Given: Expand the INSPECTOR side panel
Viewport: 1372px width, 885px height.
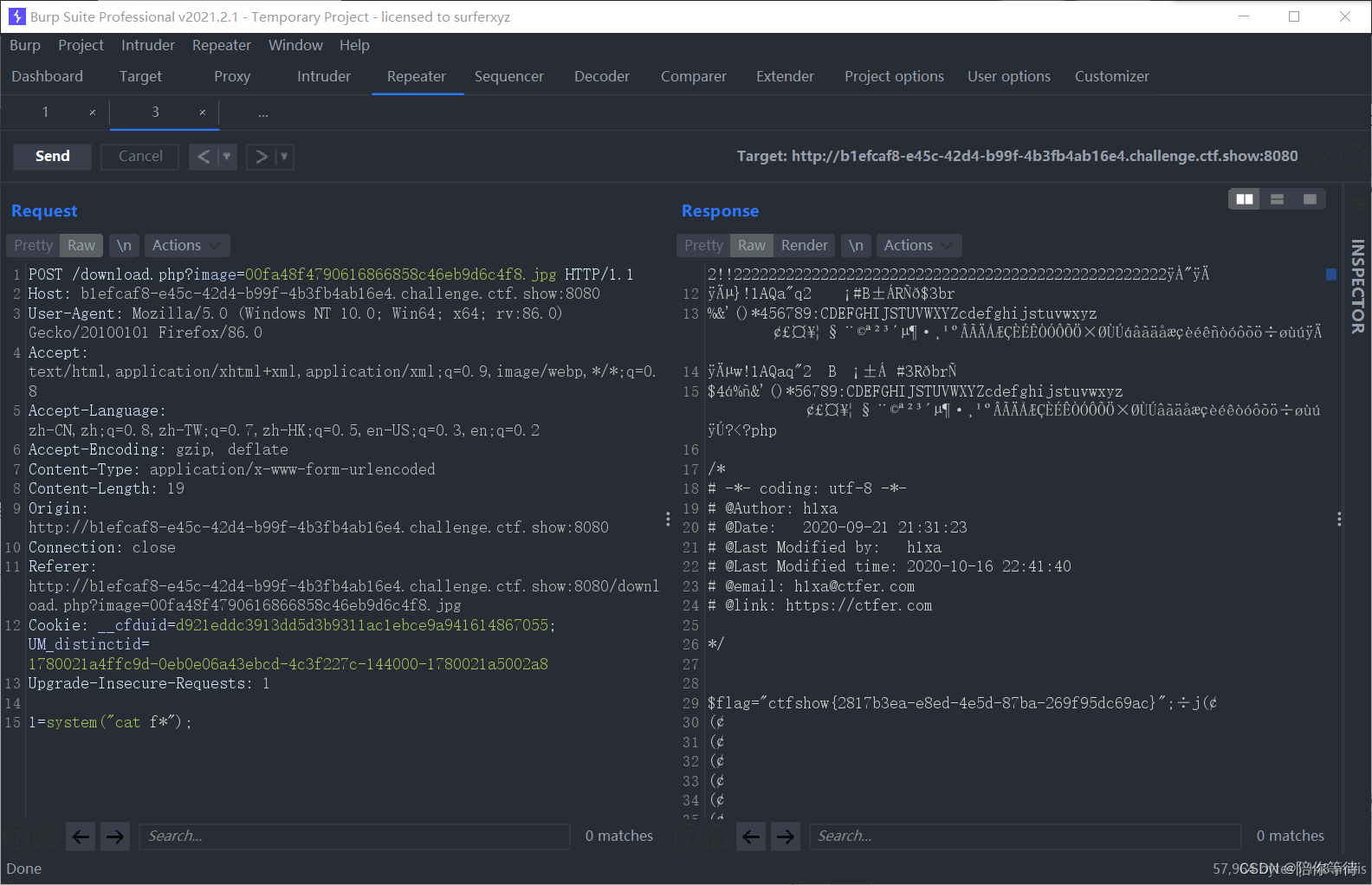Looking at the screenshot, I should 1357,286.
